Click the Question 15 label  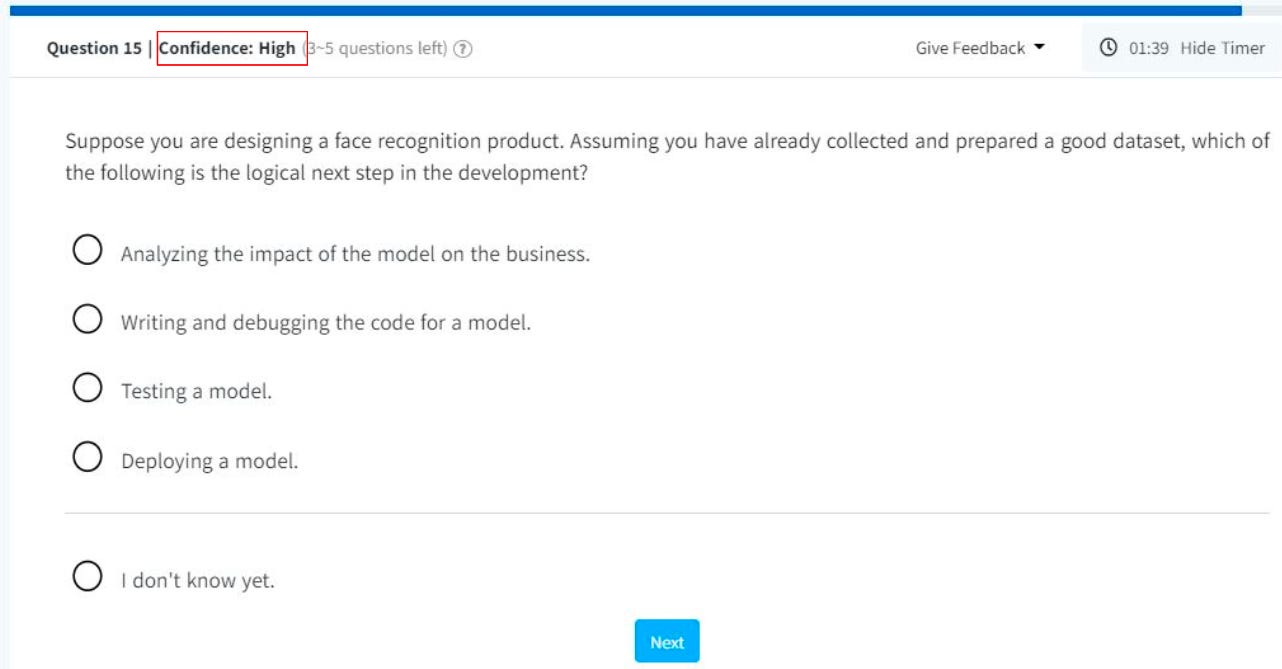pos(94,48)
